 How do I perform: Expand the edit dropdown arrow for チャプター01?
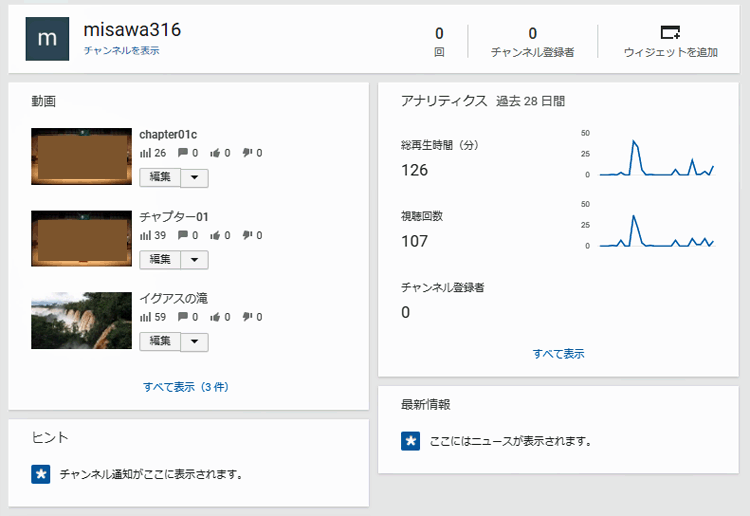point(194,260)
